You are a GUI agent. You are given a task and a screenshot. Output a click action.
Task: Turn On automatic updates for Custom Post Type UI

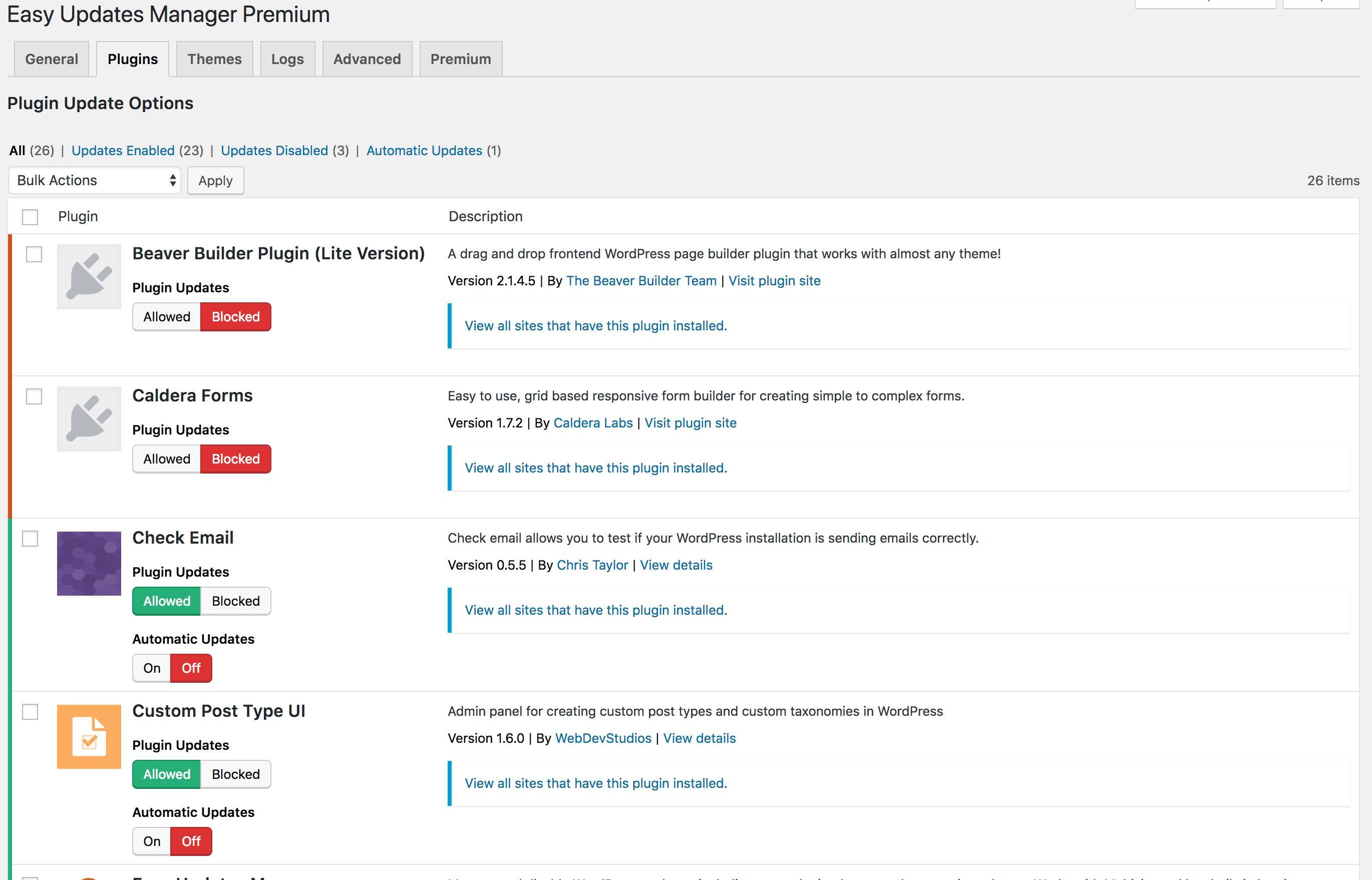pyautogui.click(x=152, y=841)
